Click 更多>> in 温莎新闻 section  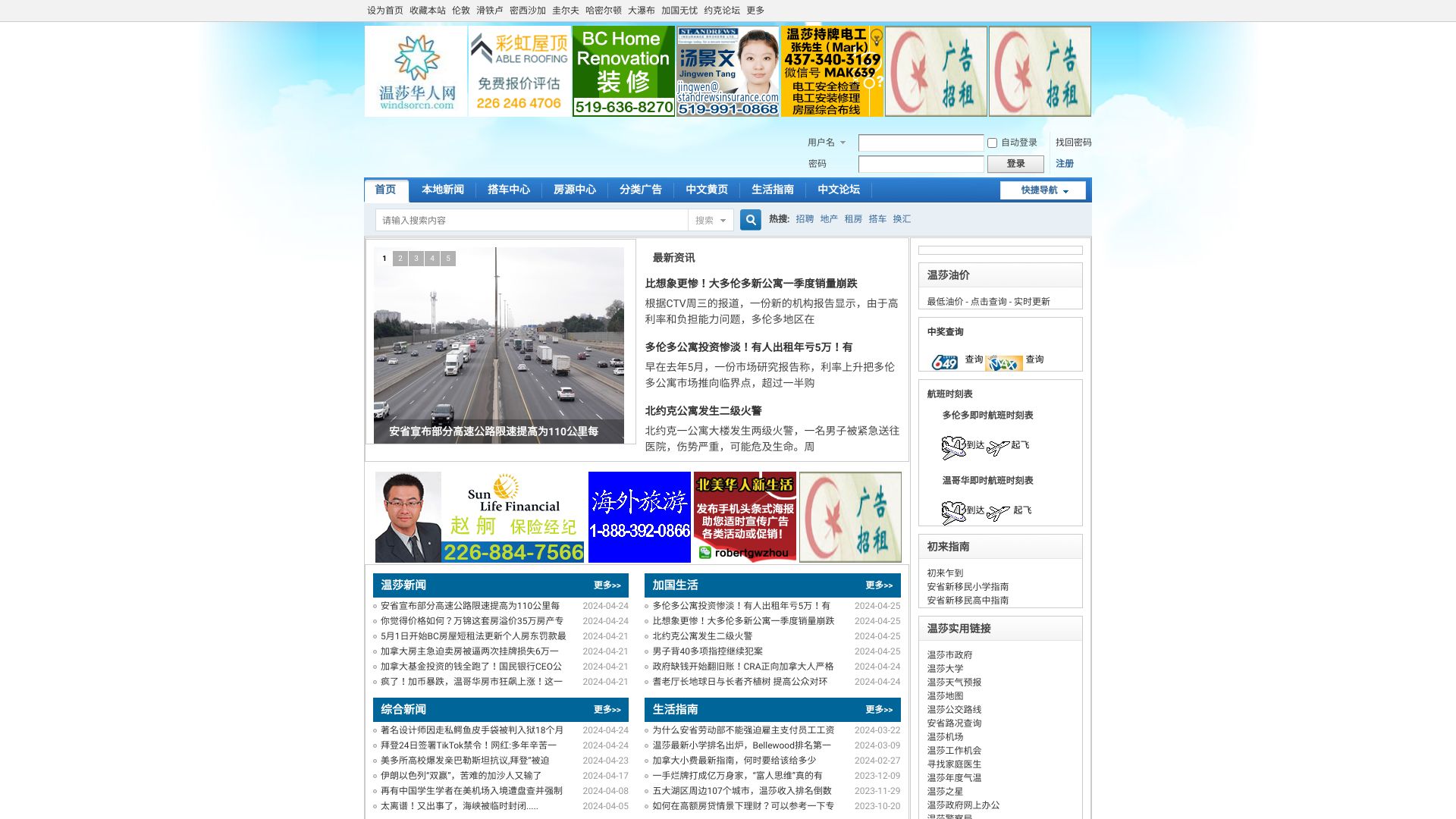(x=607, y=585)
